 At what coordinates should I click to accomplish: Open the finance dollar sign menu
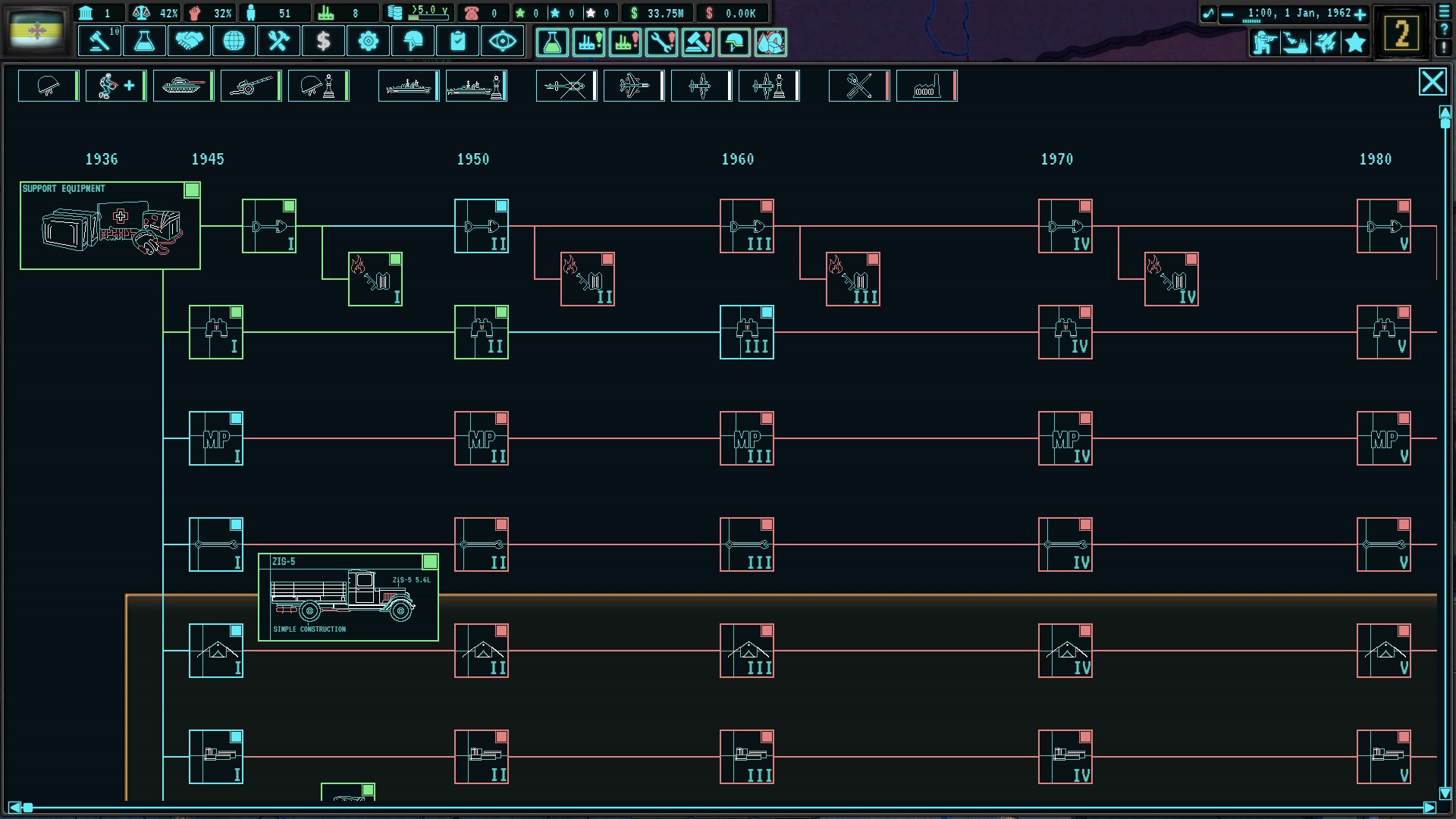[323, 41]
